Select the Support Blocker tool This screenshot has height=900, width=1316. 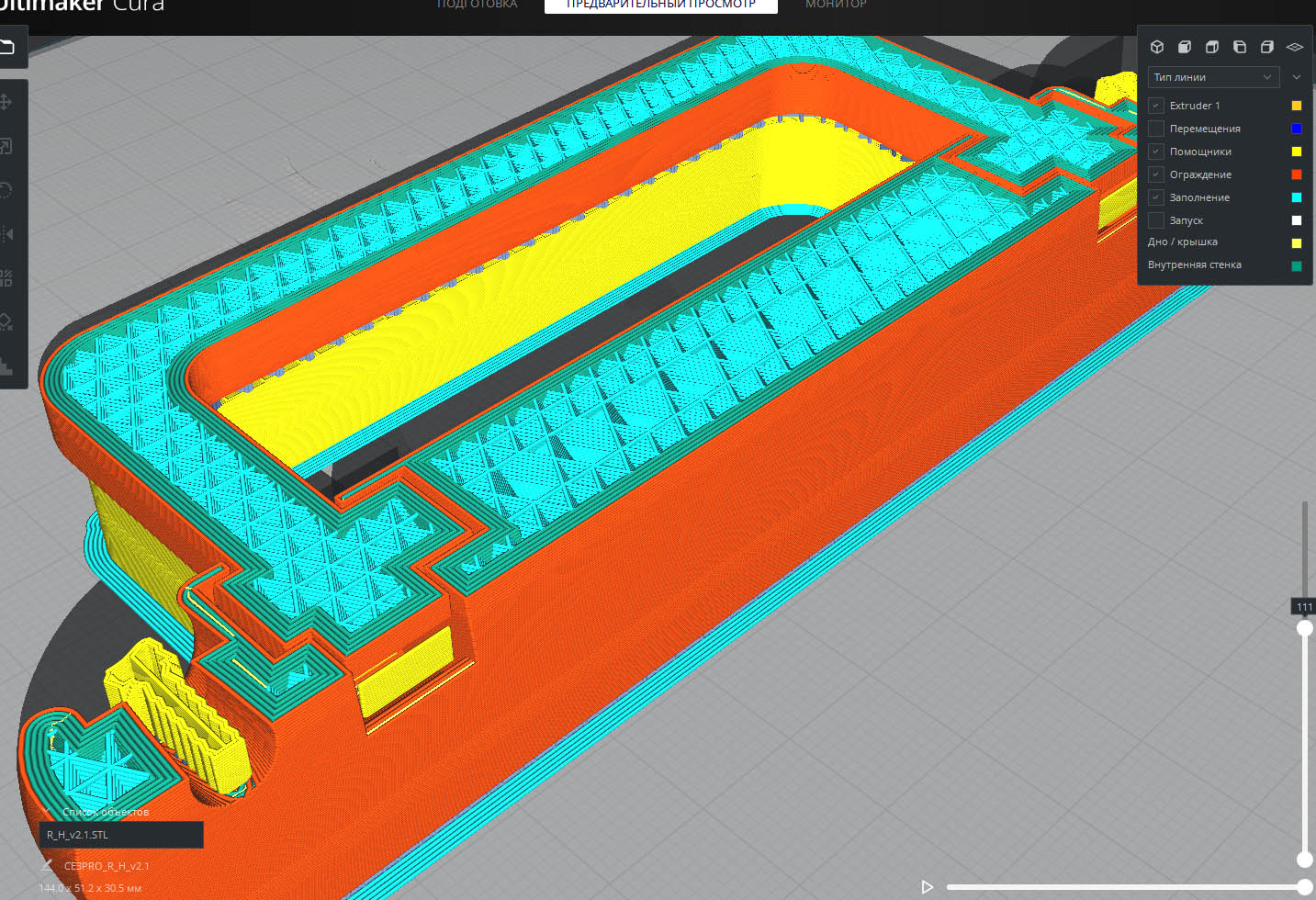(x=6, y=322)
